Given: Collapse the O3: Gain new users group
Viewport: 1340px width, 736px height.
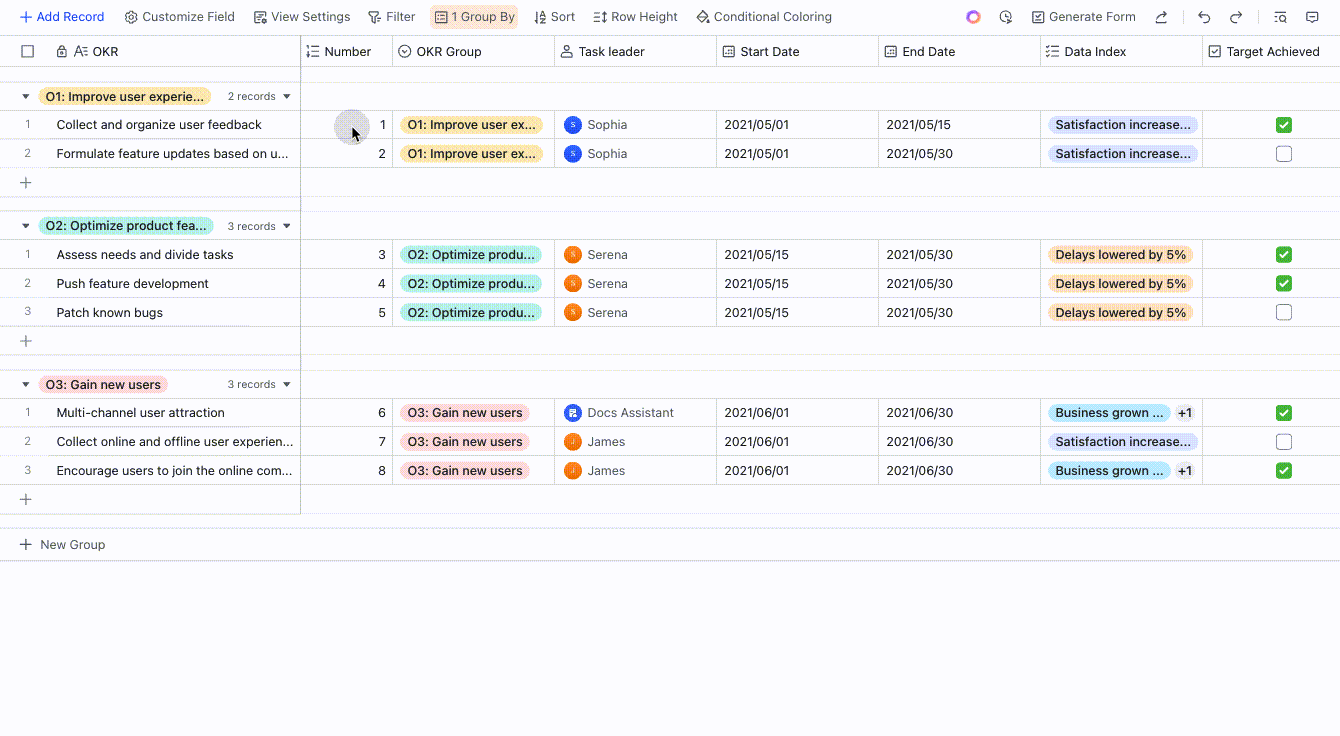Looking at the screenshot, I should click(x=26, y=385).
